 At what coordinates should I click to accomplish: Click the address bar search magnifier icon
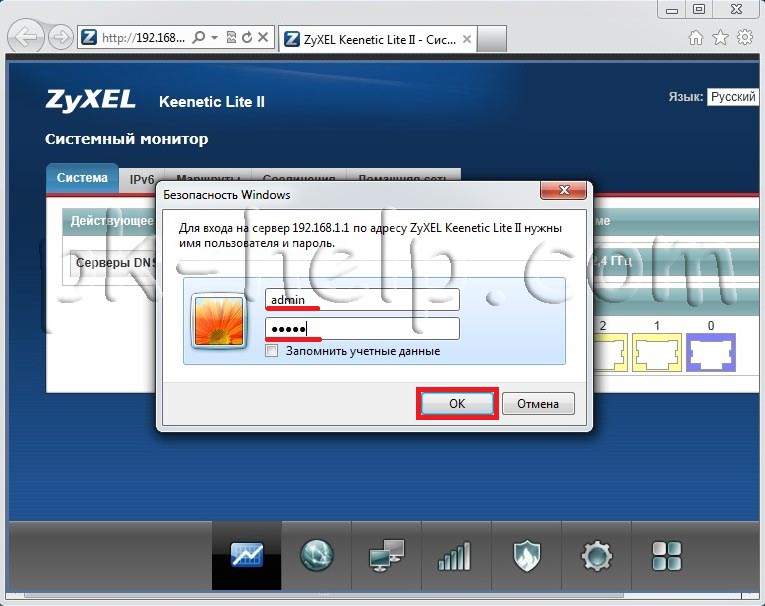click(199, 37)
